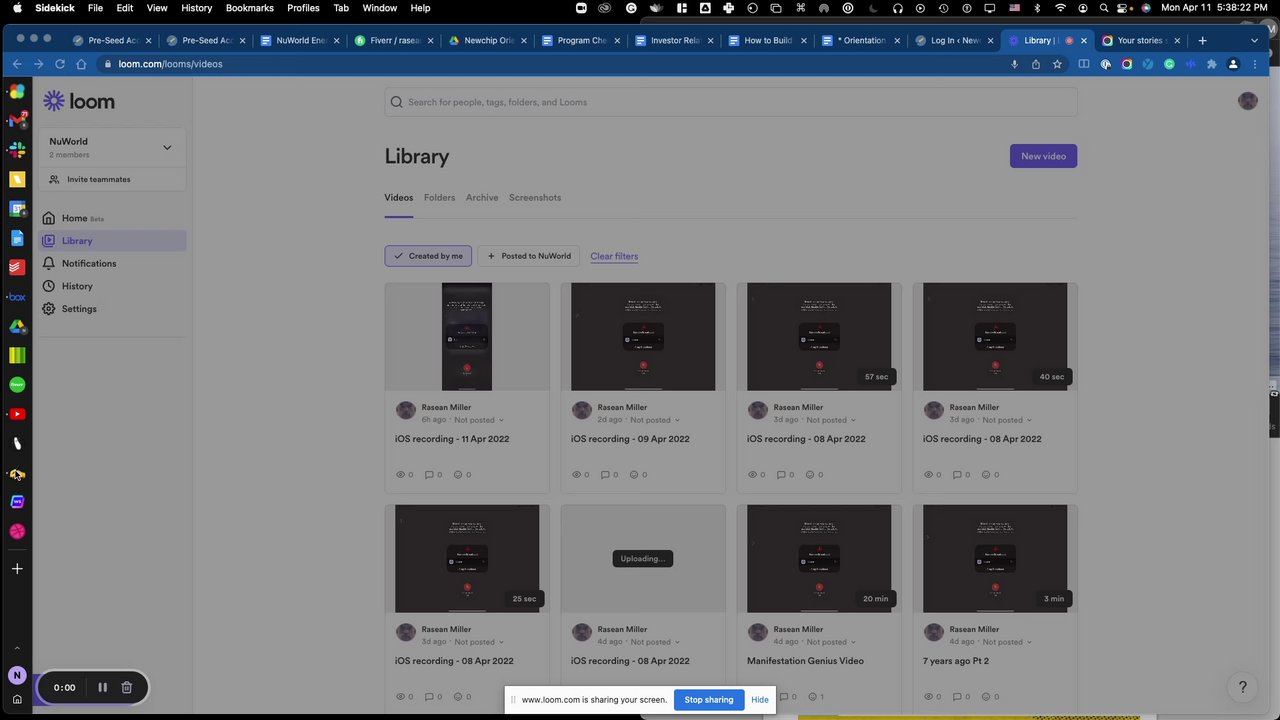Open the 57 sec video thumbnail
Screen dimensions: 1280x720
coord(819,337)
